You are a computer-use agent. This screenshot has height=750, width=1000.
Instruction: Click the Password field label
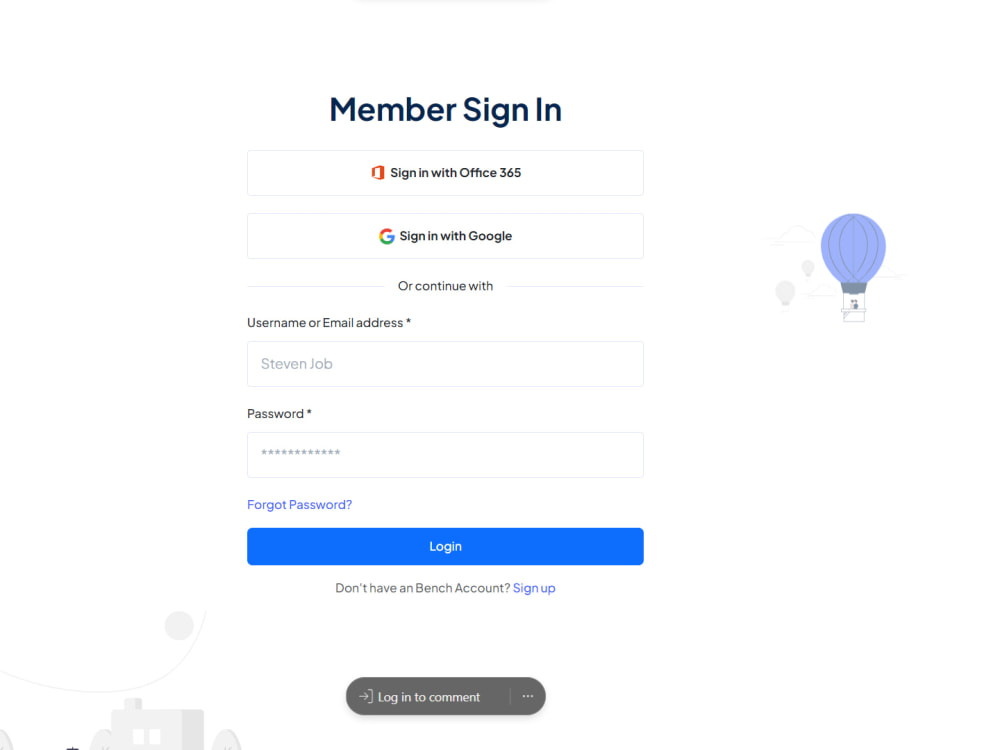(x=279, y=414)
